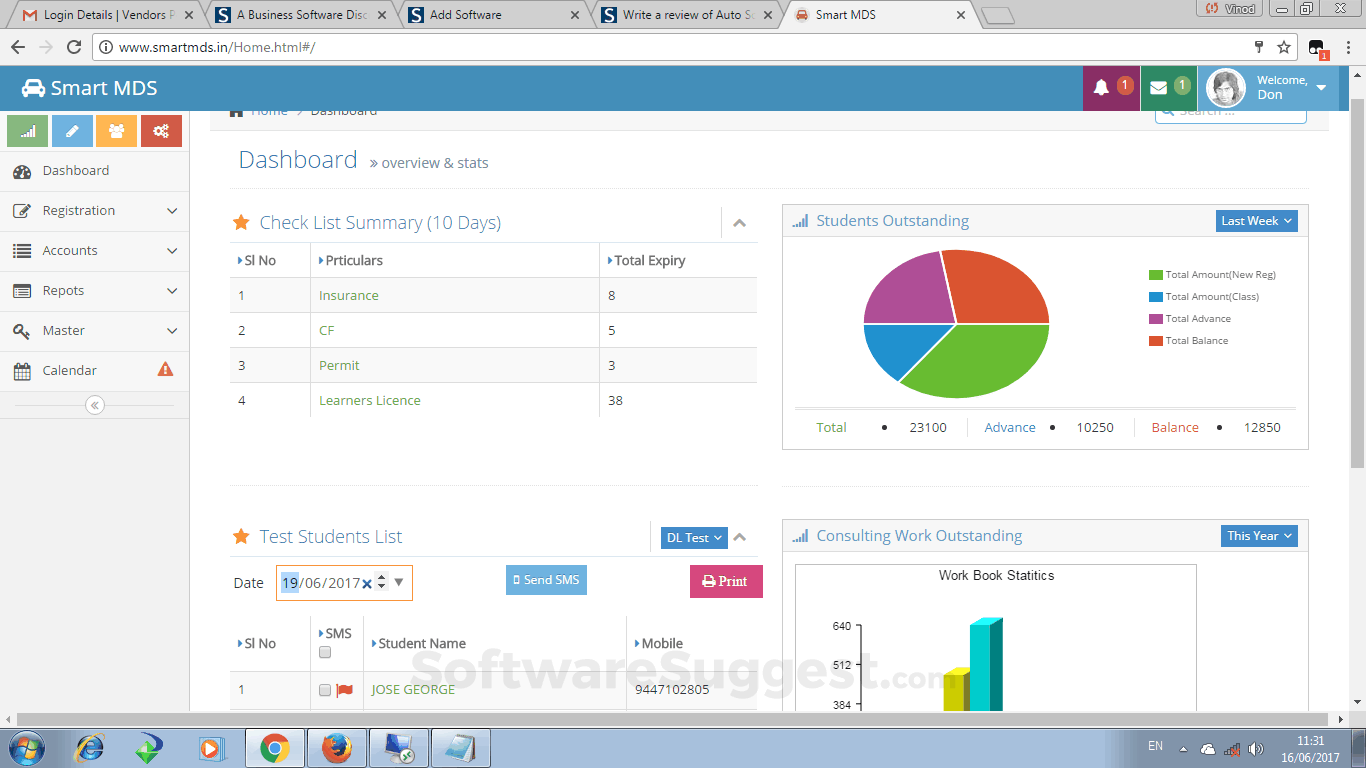Open the Dashboard sidebar item
This screenshot has width=1366, height=768.
(x=94, y=171)
